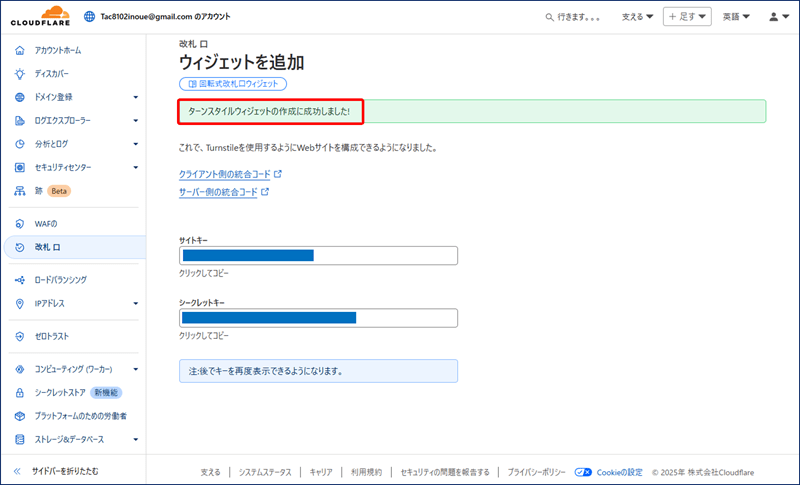Toggle the Cookie settings switch icon
Viewport: 800px width, 485px height.
tap(583, 472)
